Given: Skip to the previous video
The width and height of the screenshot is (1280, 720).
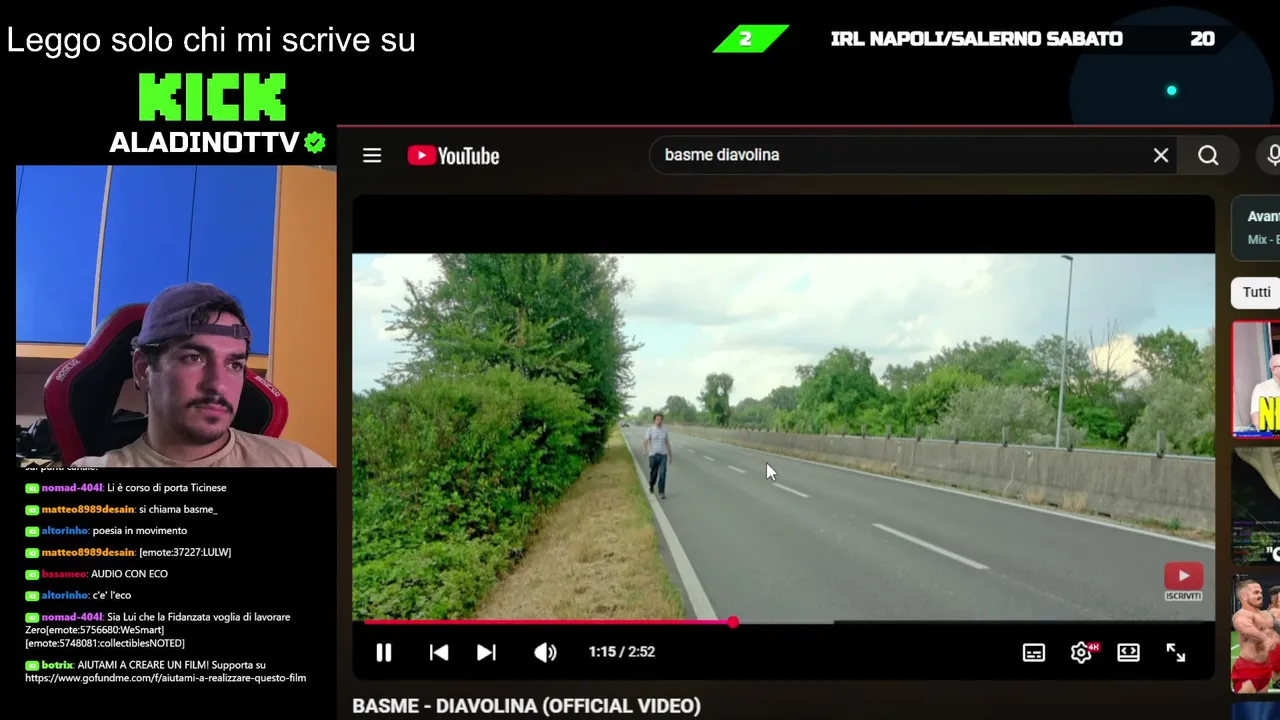Looking at the screenshot, I should point(438,652).
